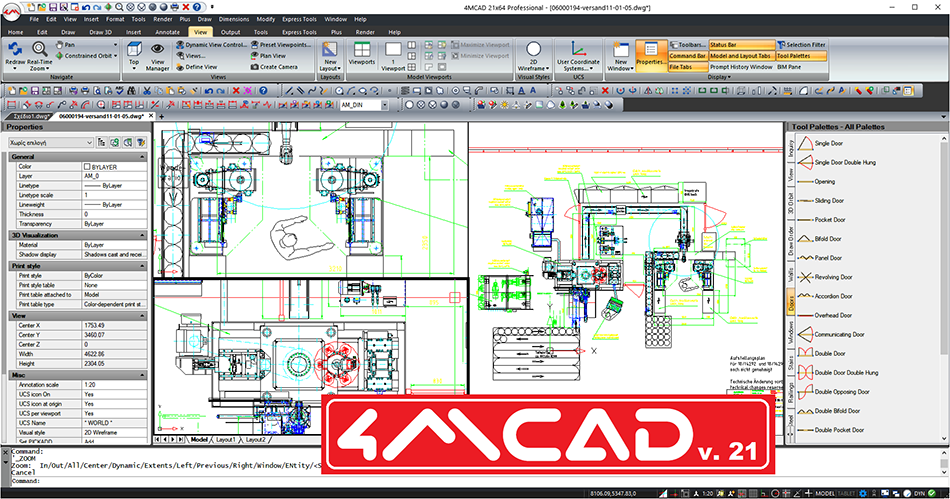
Task: Toggle the Status Bar display
Action: tap(742, 45)
